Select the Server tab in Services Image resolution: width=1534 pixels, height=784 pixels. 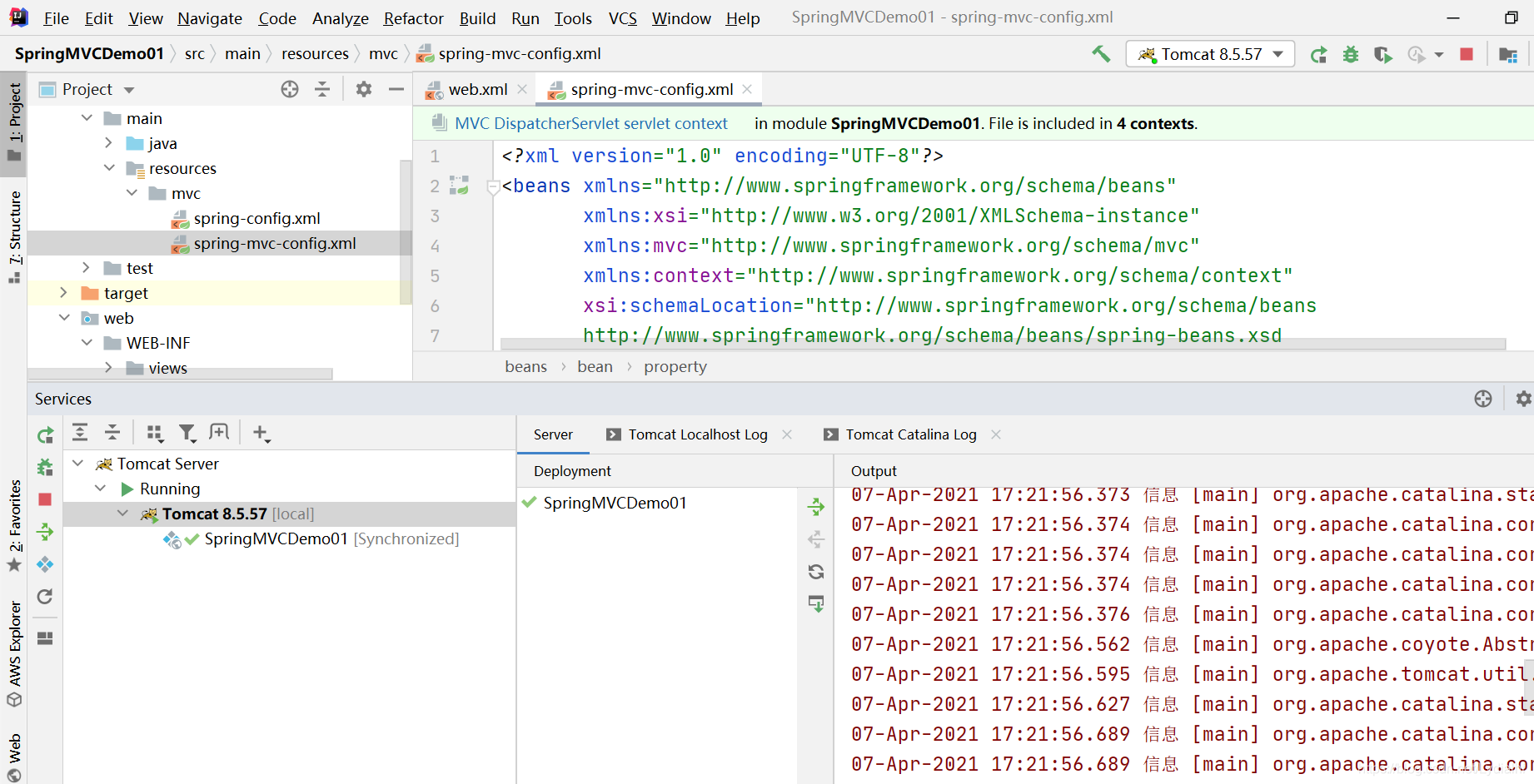(x=553, y=434)
